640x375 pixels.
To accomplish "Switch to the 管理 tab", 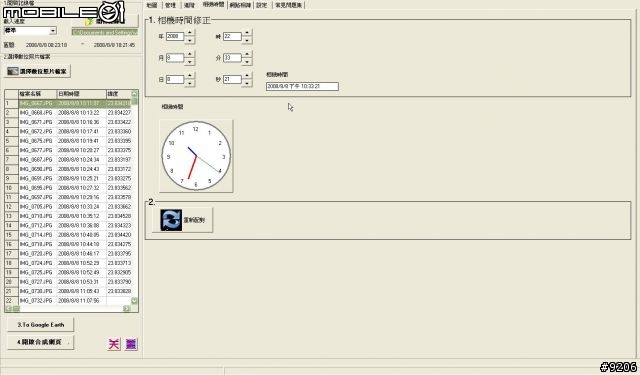I will click(x=170, y=5).
